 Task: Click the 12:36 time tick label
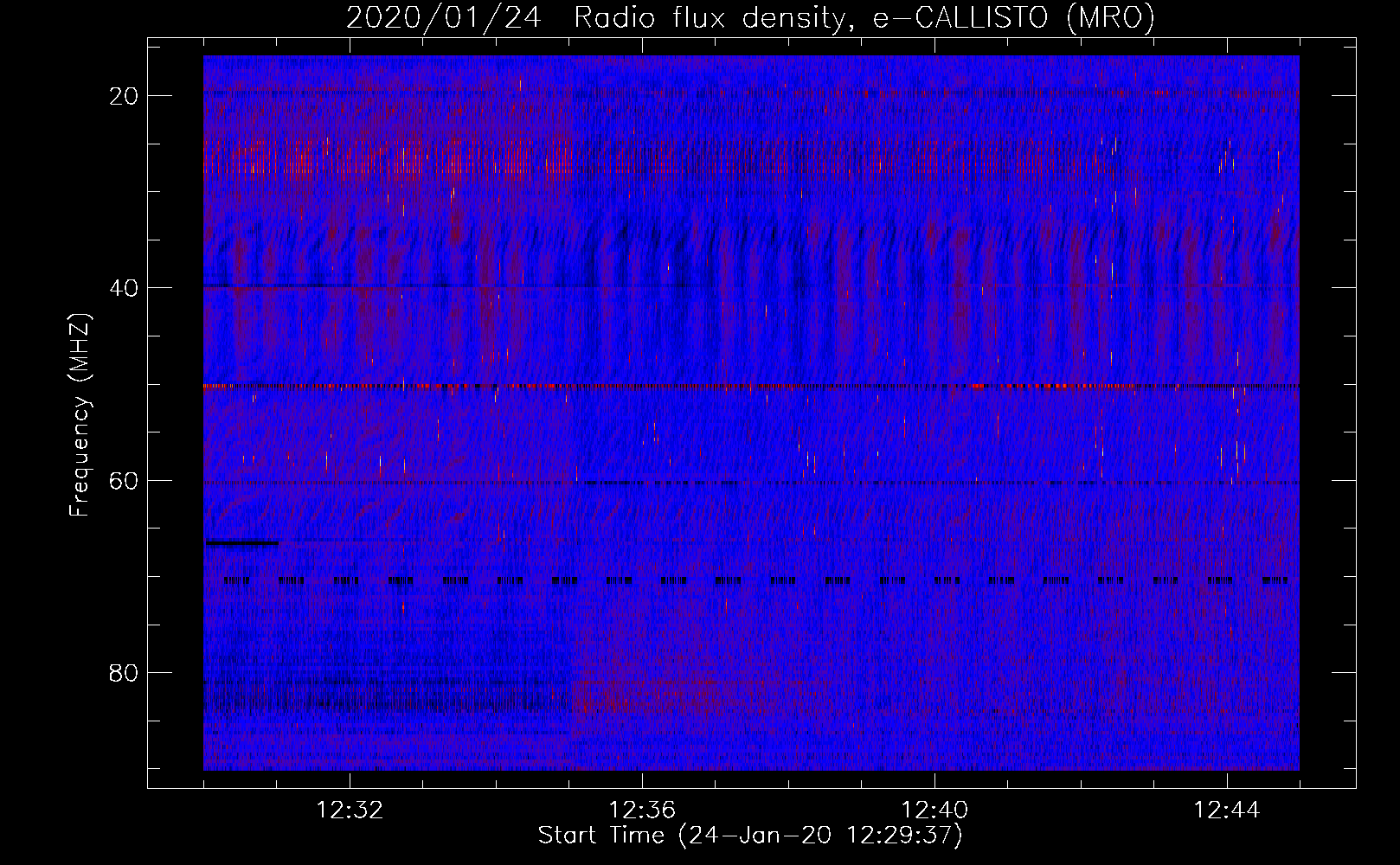pyautogui.click(x=642, y=811)
